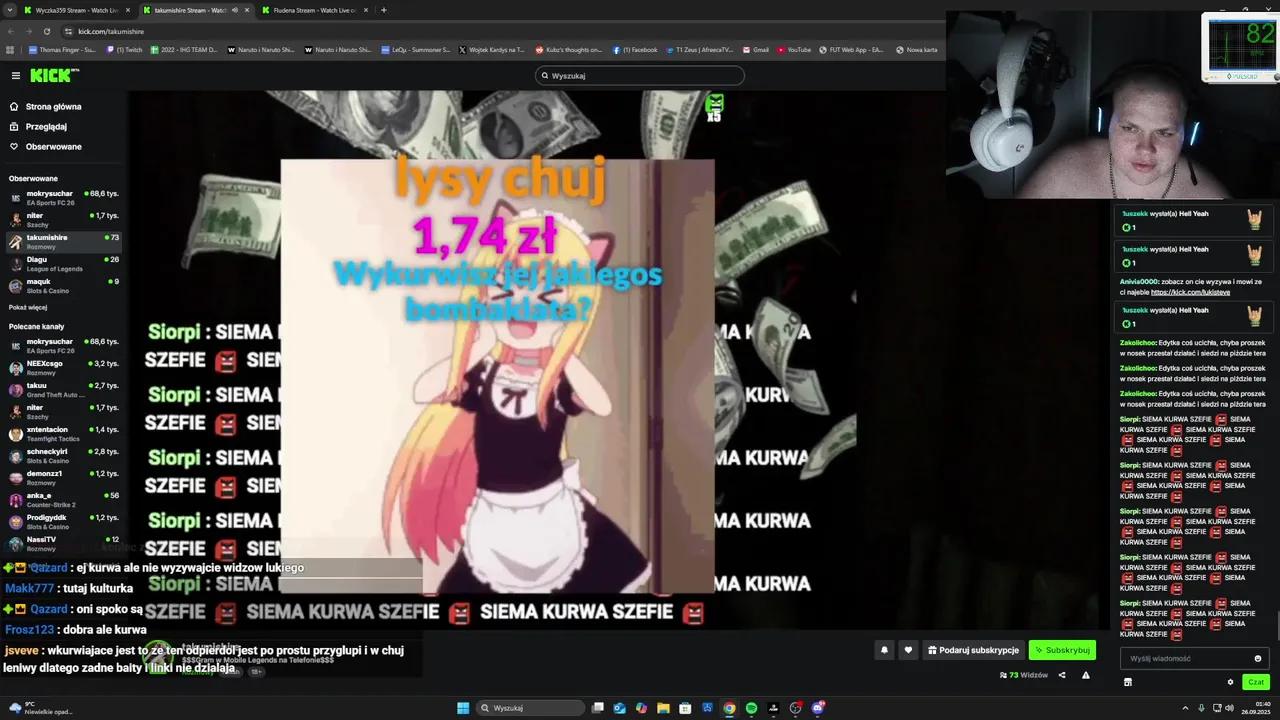Click the Kick search box Wyszukaj
Image resolution: width=1280 pixels, height=720 pixels.
point(640,75)
